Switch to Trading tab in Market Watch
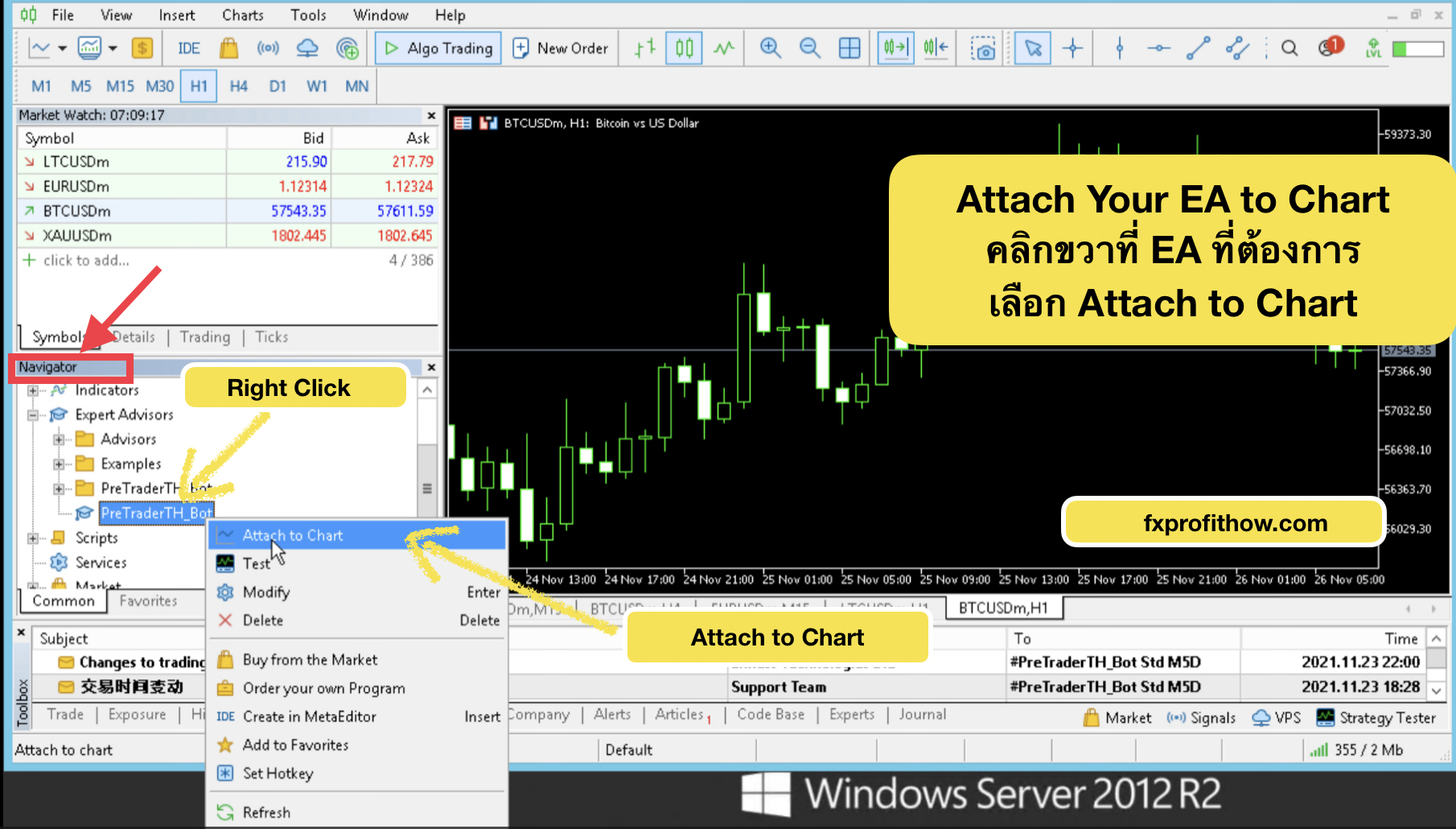 tap(205, 337)
